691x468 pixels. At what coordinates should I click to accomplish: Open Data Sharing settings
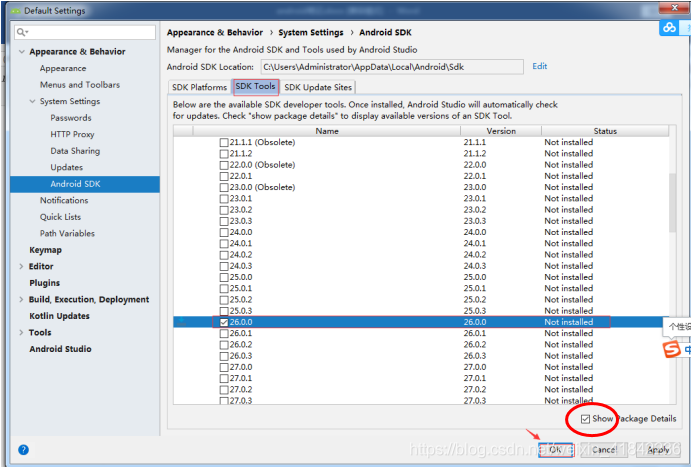(x=75, y=151)
